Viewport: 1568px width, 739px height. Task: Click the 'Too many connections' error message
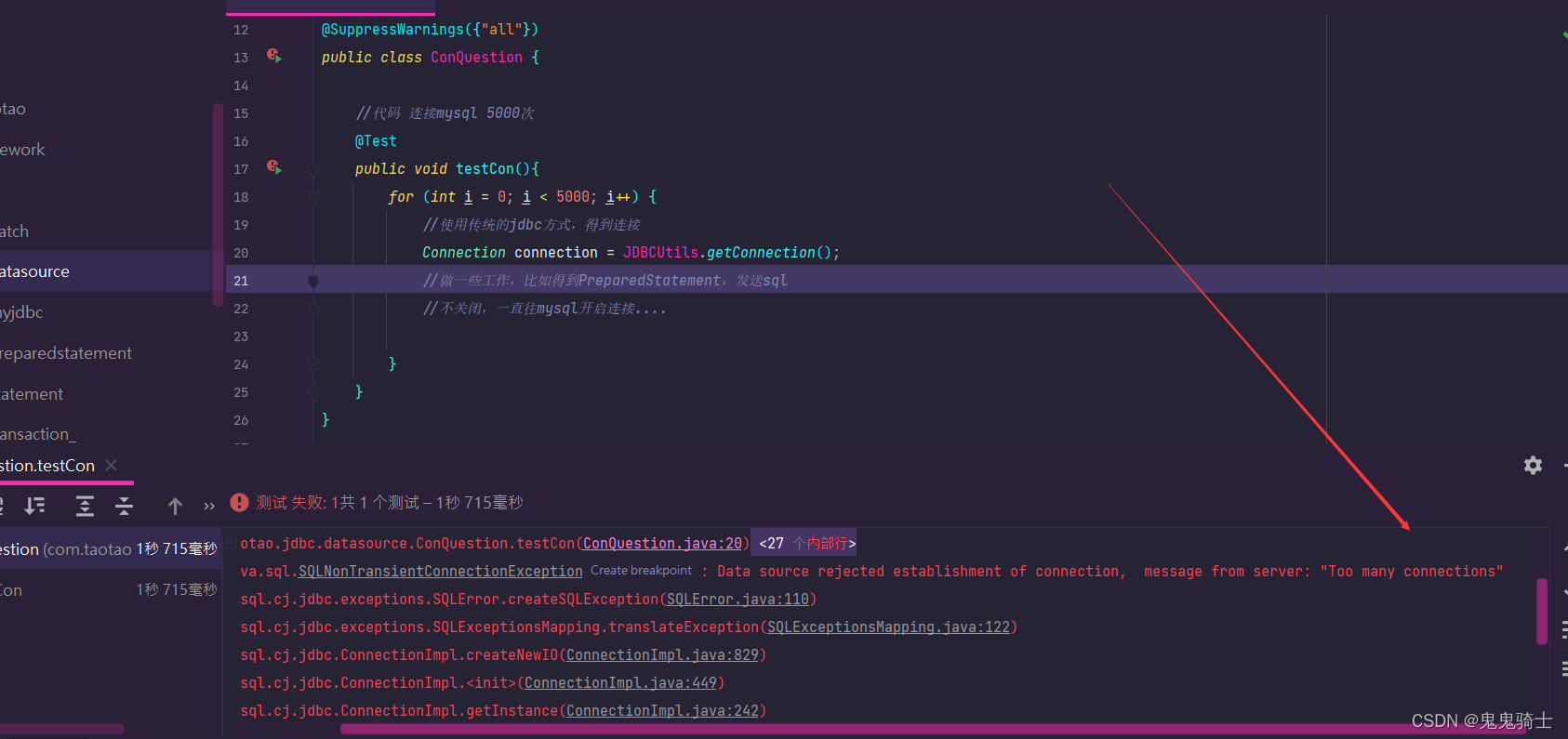point(1412,571)
